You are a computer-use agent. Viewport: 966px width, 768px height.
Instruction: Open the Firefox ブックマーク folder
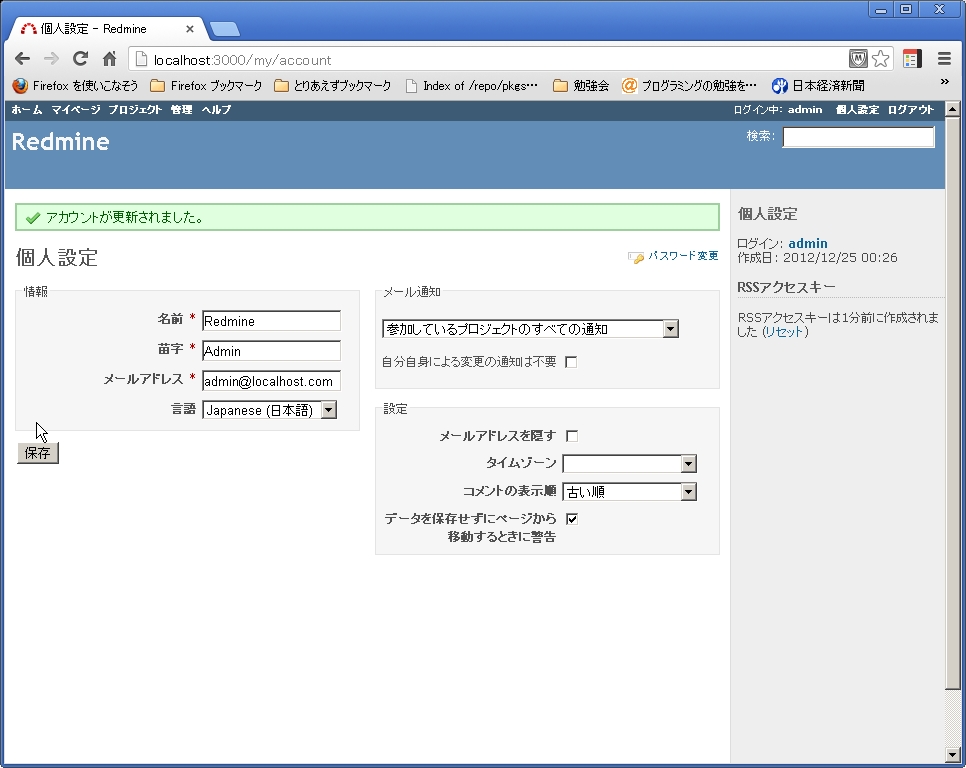point(206,86)
